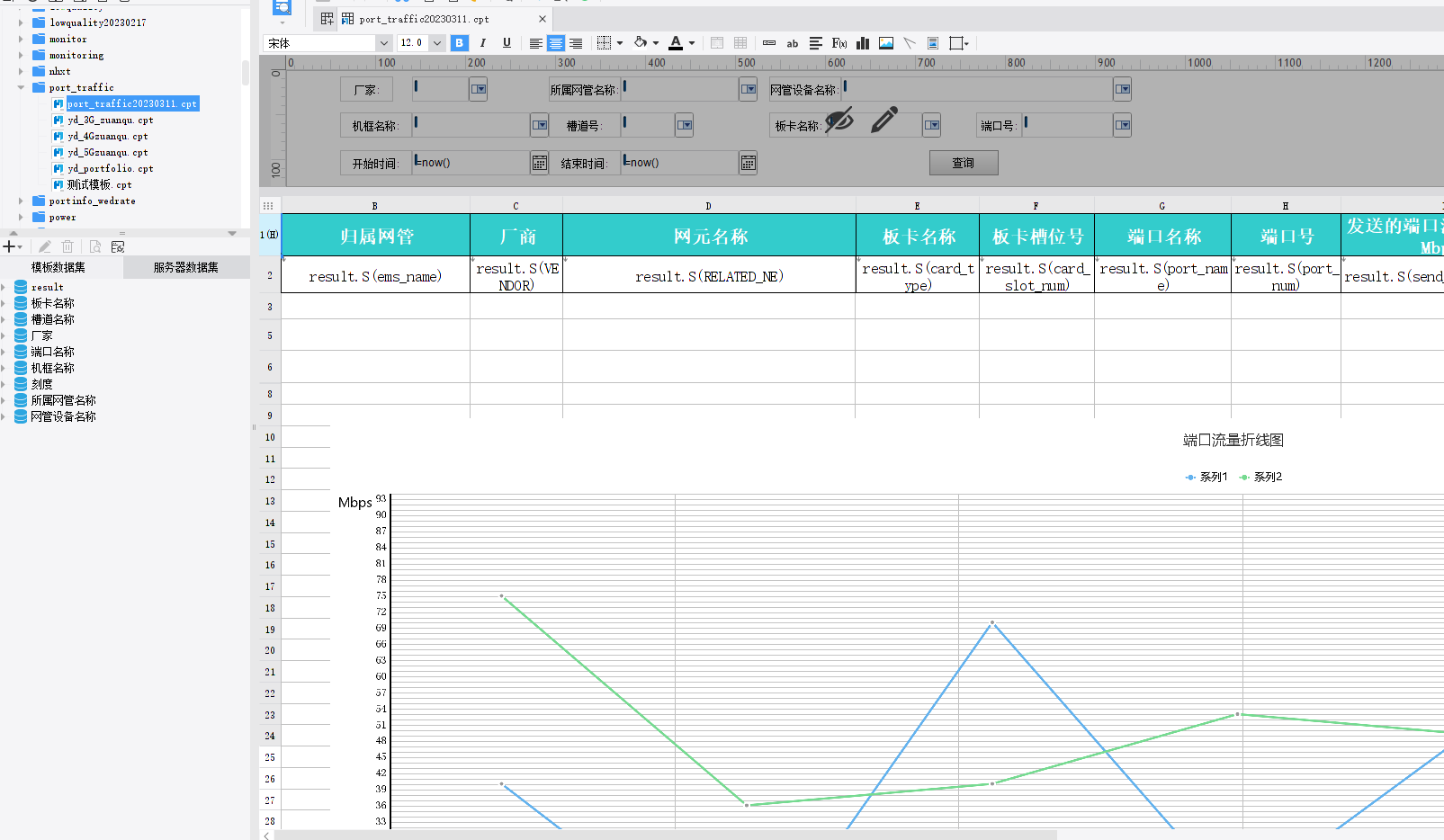Click the fill bucket background color

(x=641, y=42)
